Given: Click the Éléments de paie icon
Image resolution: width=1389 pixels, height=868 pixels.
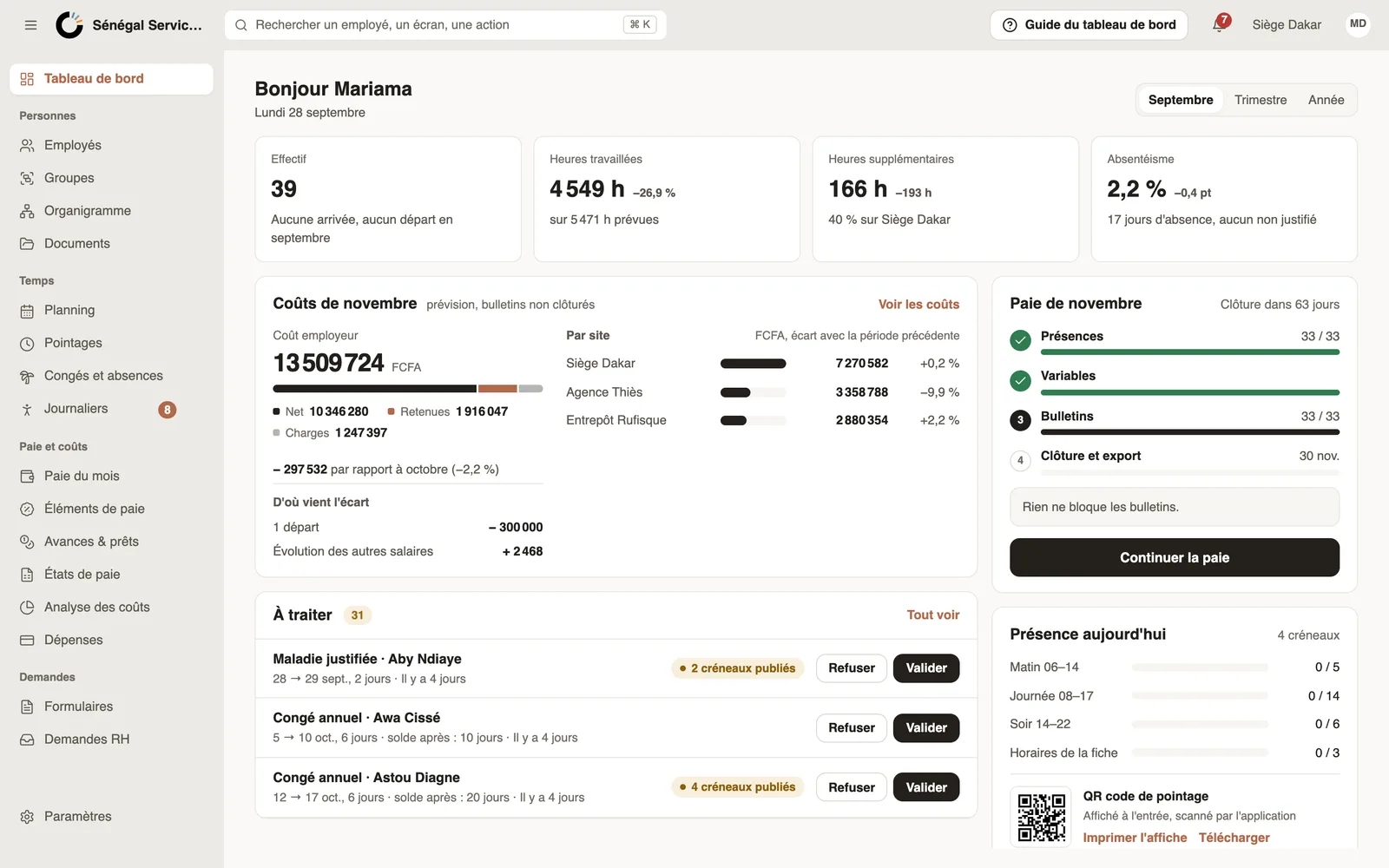Looking at the screenshot, I should tap(27, 509).
